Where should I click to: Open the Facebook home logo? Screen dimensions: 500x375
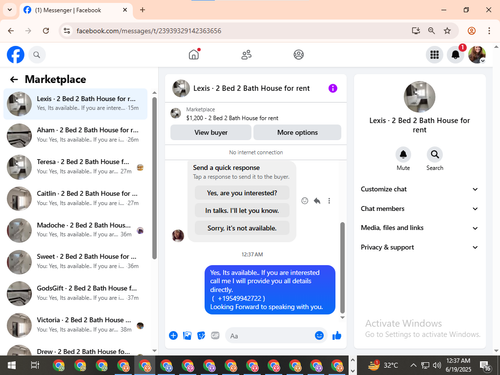pos(16,55)
